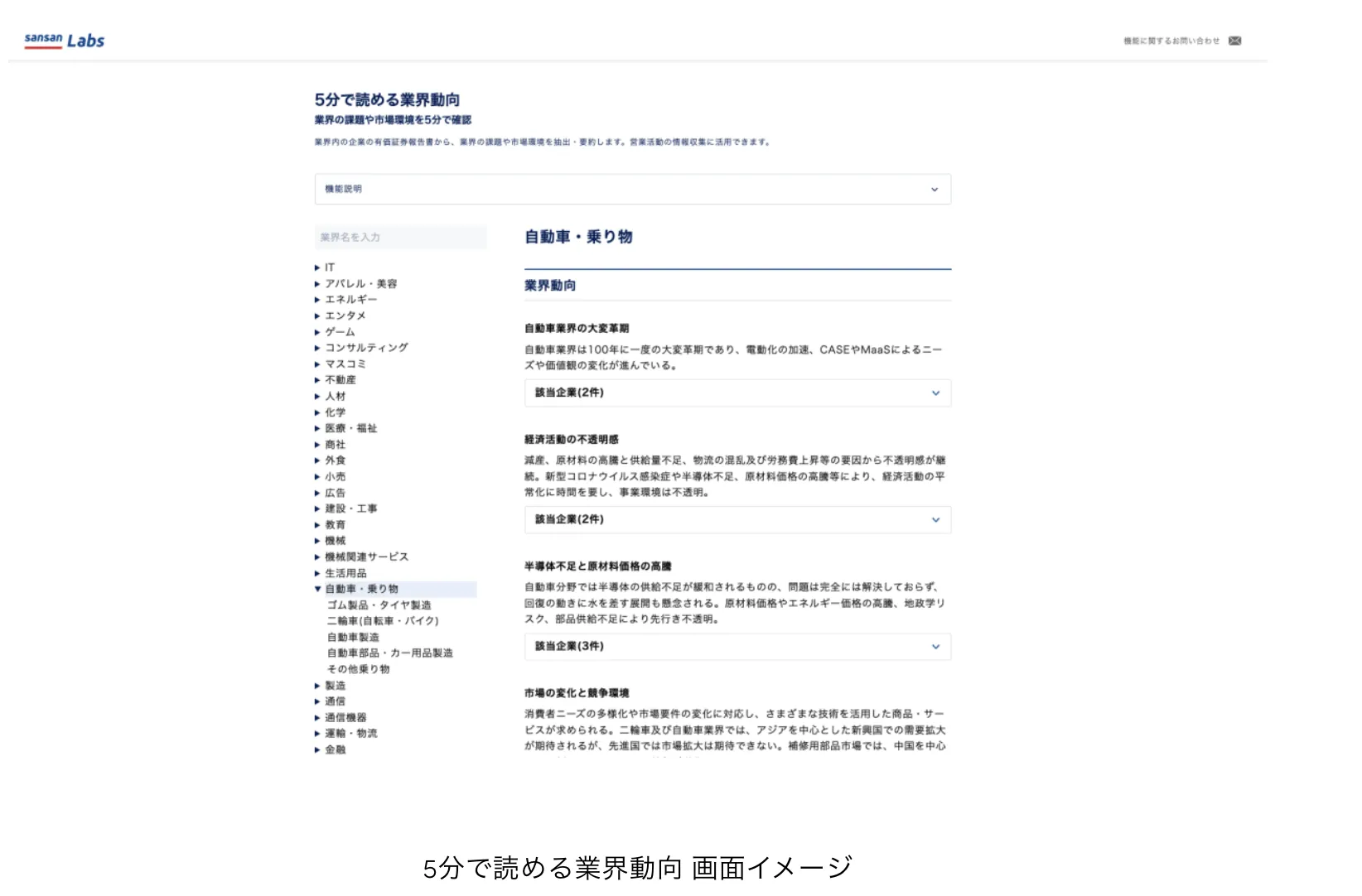Click page title 5分で読める業界動向
Screen dimensions: 1362x896
pos(387,100)
